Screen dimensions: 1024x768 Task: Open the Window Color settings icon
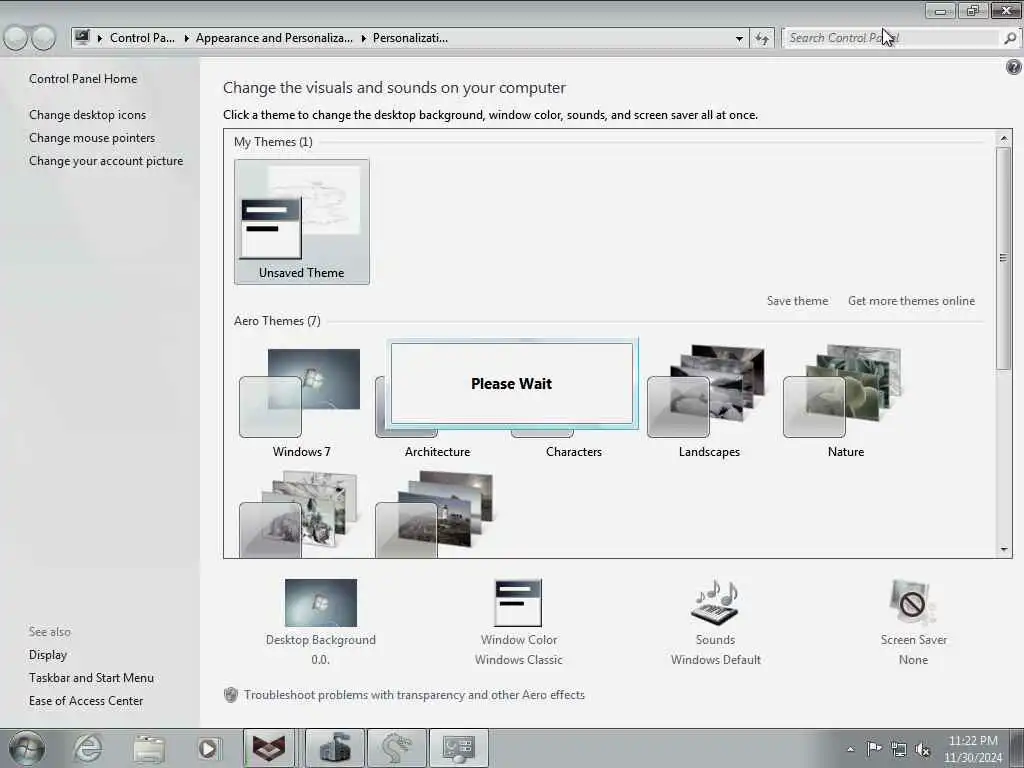coord(519,602)
